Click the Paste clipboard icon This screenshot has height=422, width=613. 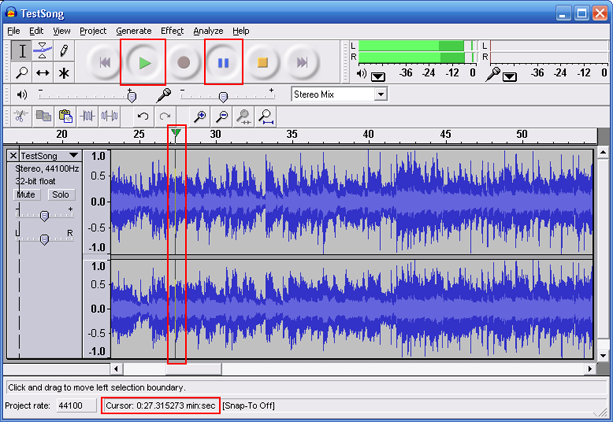click(x=65, y=116)
